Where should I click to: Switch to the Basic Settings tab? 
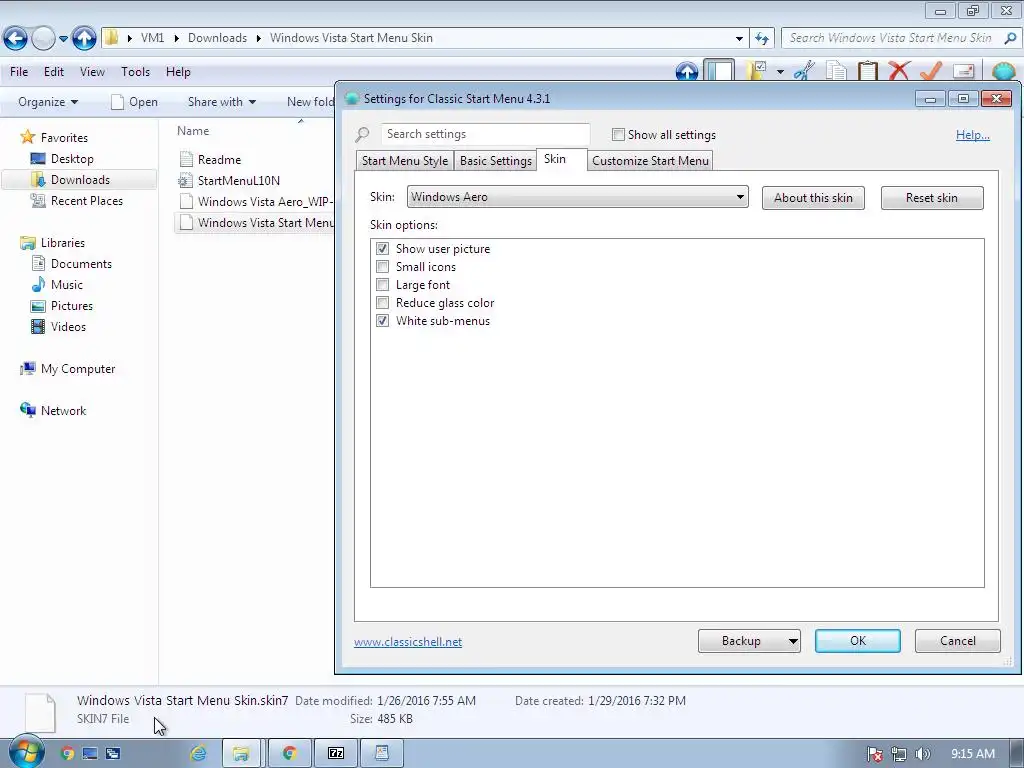[496, 161]
